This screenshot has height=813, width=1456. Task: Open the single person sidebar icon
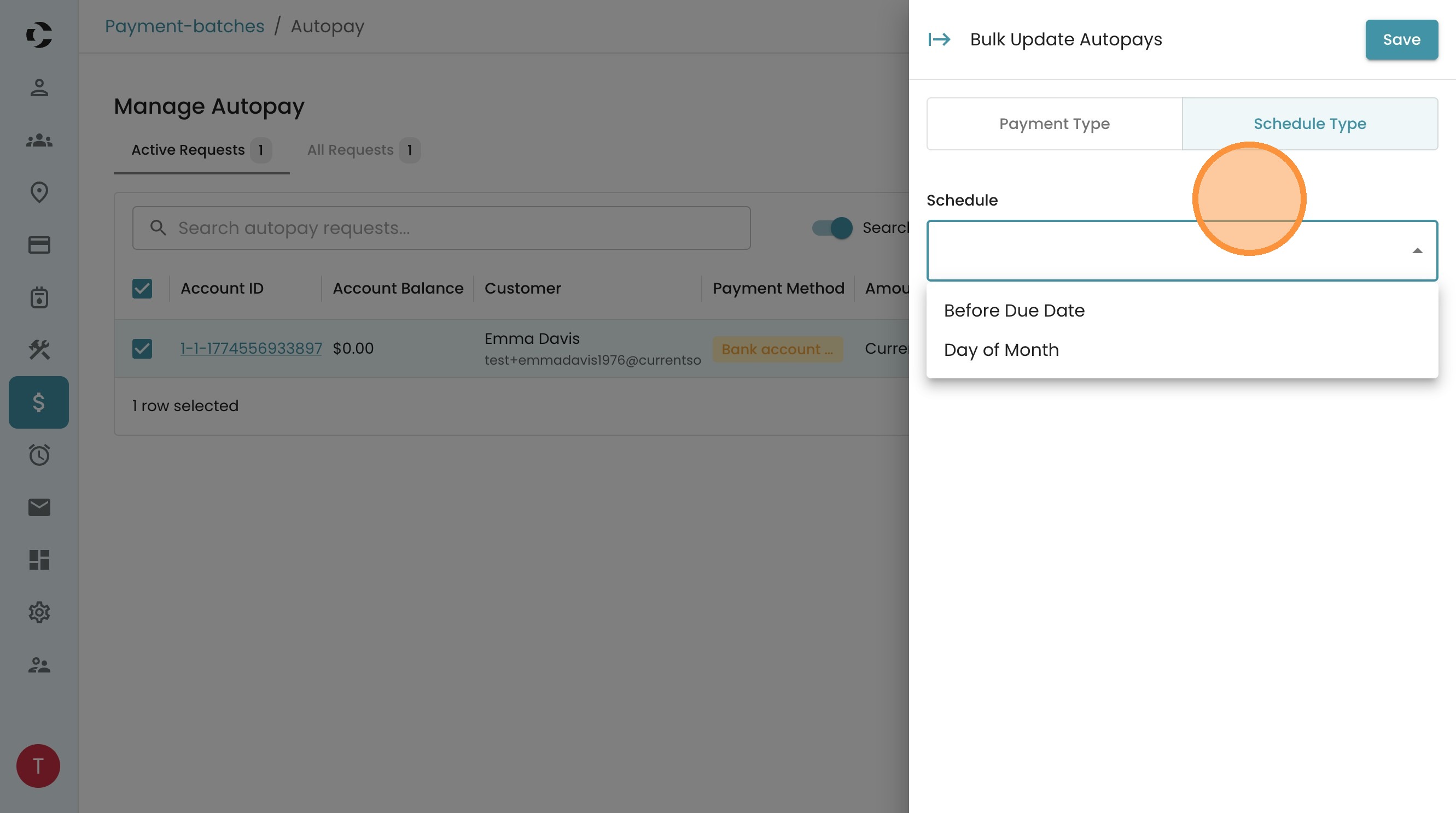(x=39, y=87)
